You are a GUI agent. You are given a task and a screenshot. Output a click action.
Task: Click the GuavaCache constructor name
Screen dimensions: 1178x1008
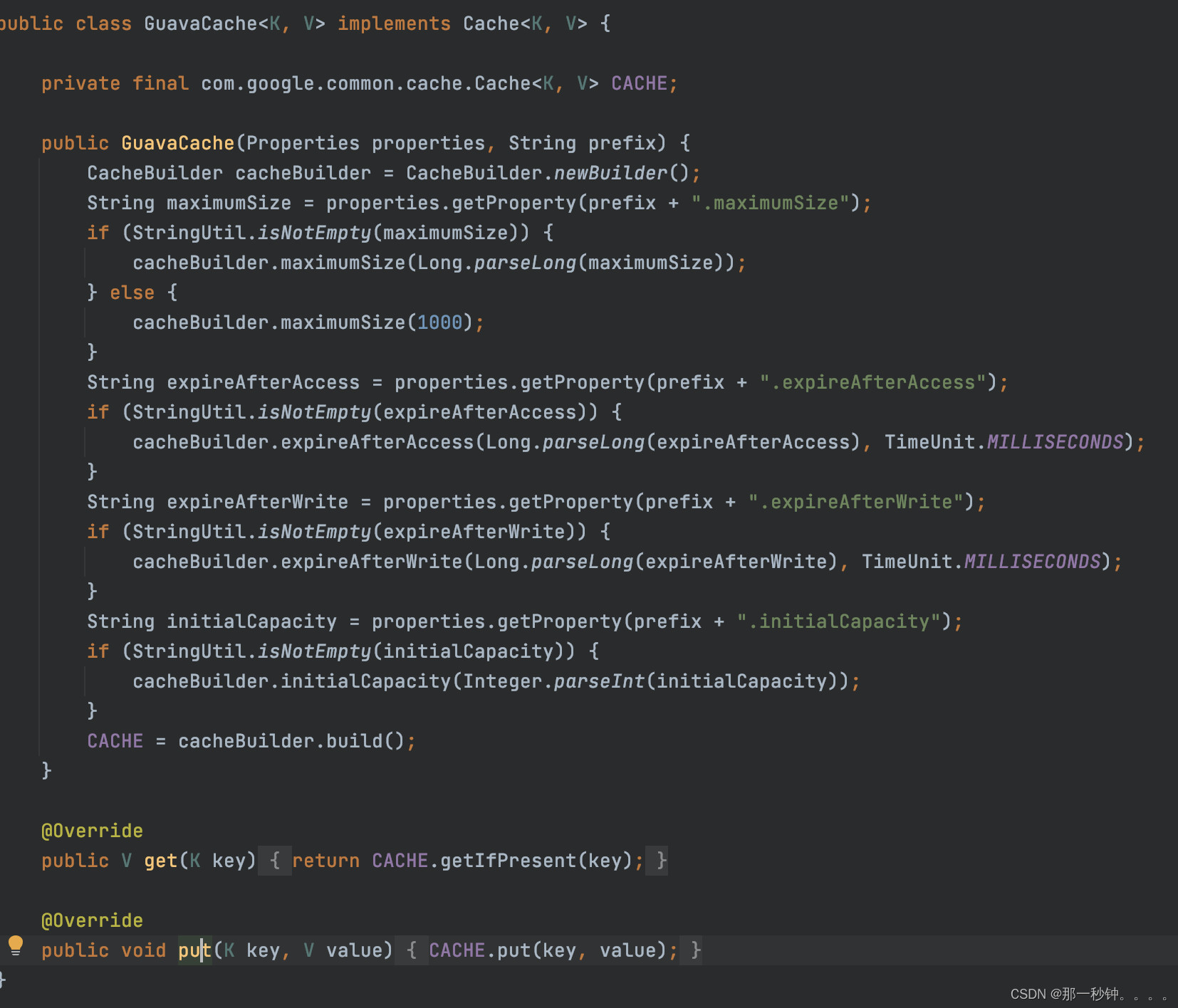pos(177,143)
